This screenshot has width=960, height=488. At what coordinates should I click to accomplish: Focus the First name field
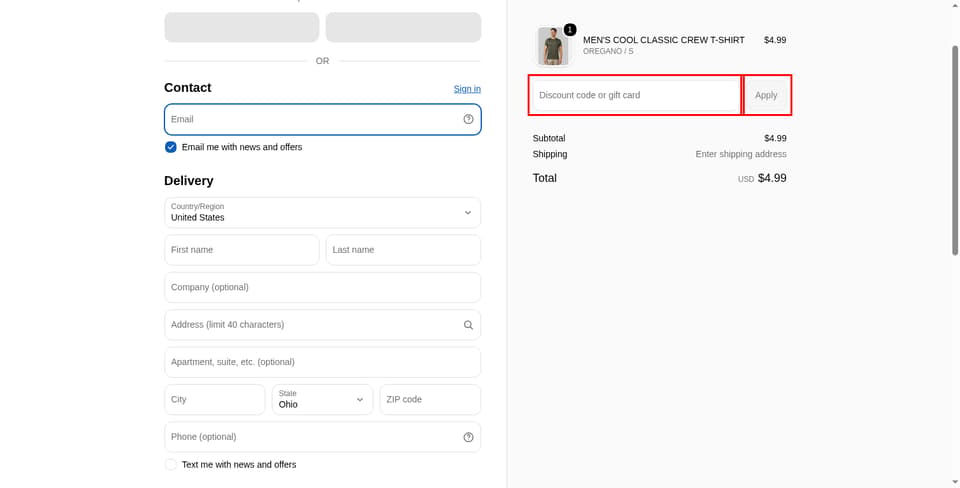[242, 250]
